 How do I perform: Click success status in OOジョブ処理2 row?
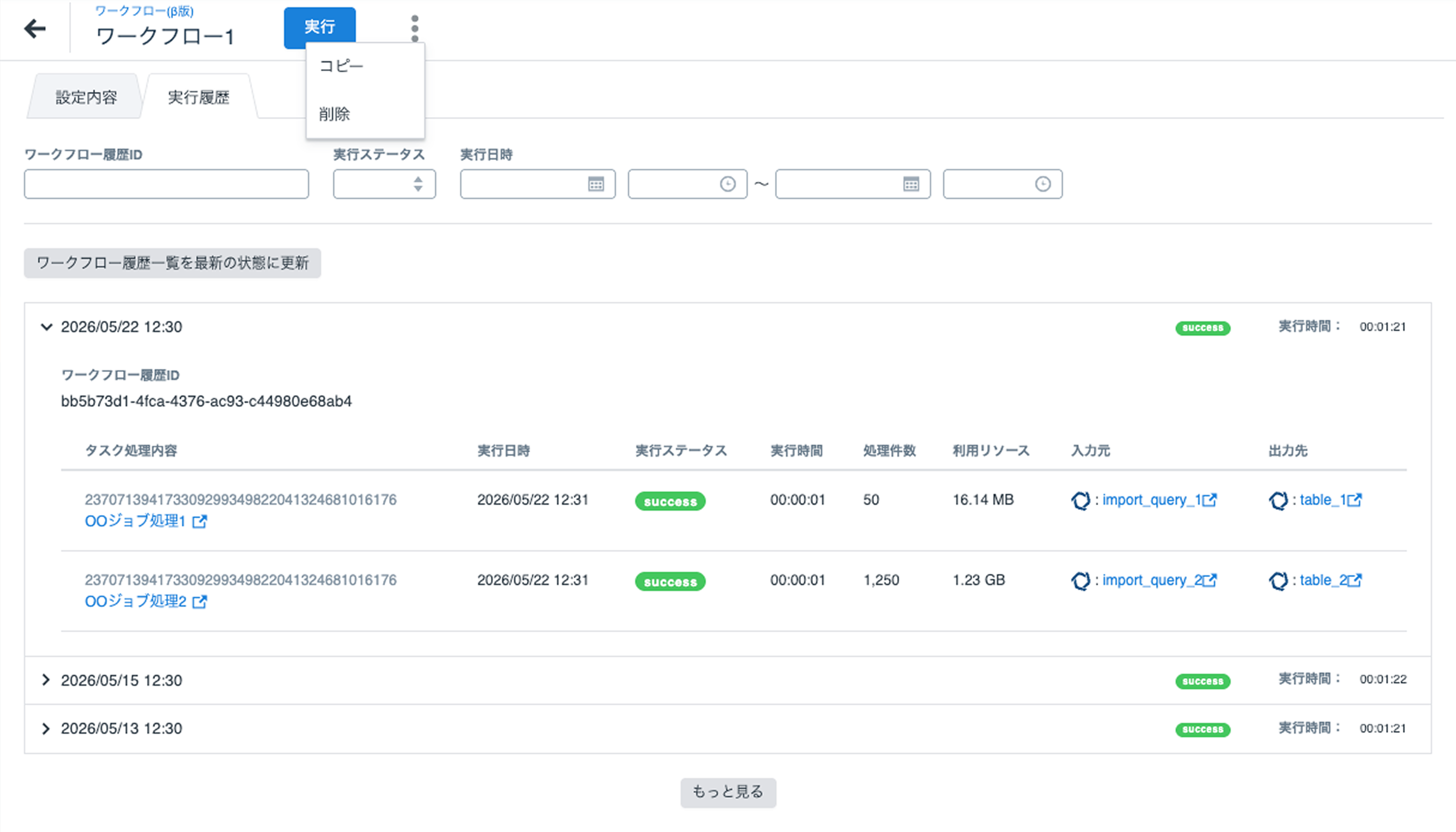click(670, 581)
